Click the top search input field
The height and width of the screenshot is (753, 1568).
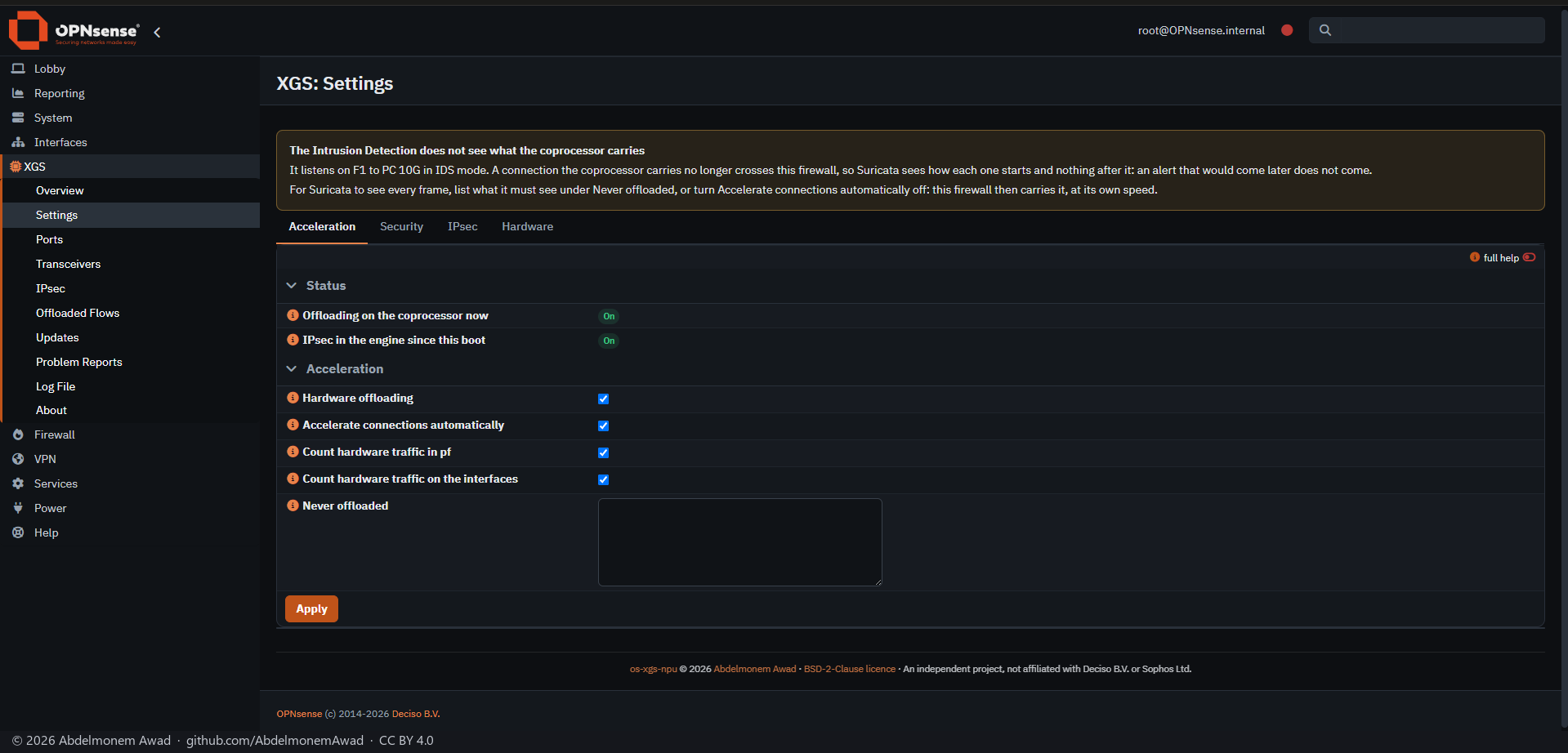(1427, 30)
